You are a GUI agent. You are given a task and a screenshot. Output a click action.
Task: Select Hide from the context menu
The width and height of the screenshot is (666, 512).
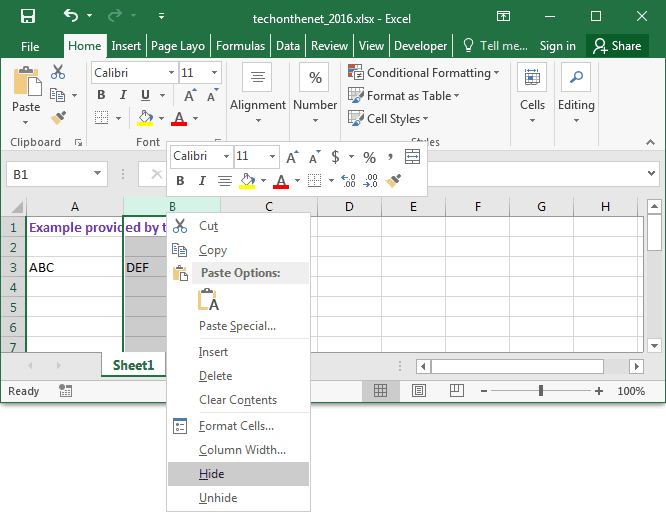point(211,474)
